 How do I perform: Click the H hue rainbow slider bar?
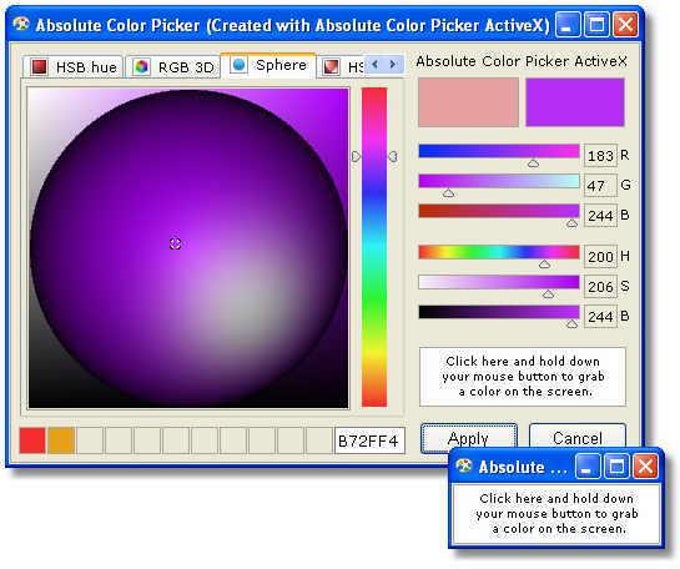[x=499, y=252]
